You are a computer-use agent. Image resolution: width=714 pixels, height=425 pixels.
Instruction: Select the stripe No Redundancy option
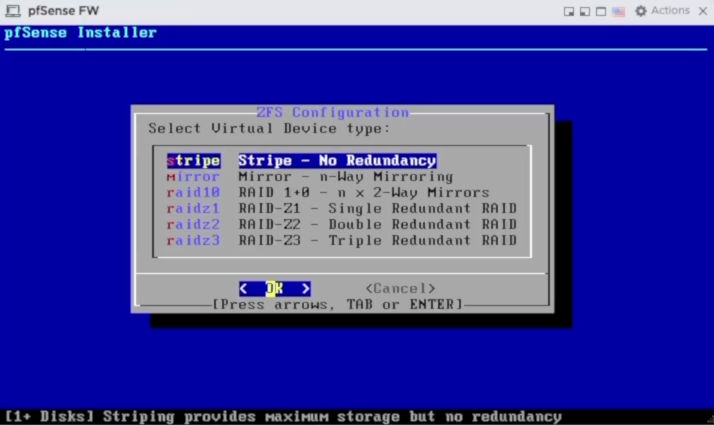pyautogui.click(x=301, y=160)
